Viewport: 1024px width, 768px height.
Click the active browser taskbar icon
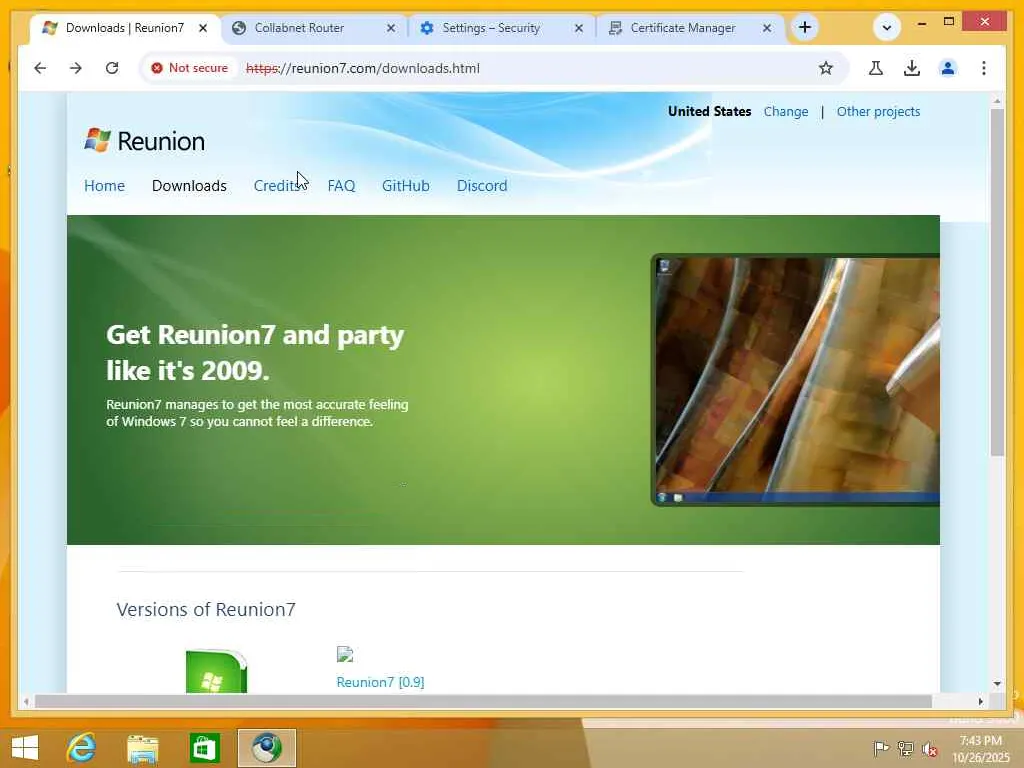266,748
